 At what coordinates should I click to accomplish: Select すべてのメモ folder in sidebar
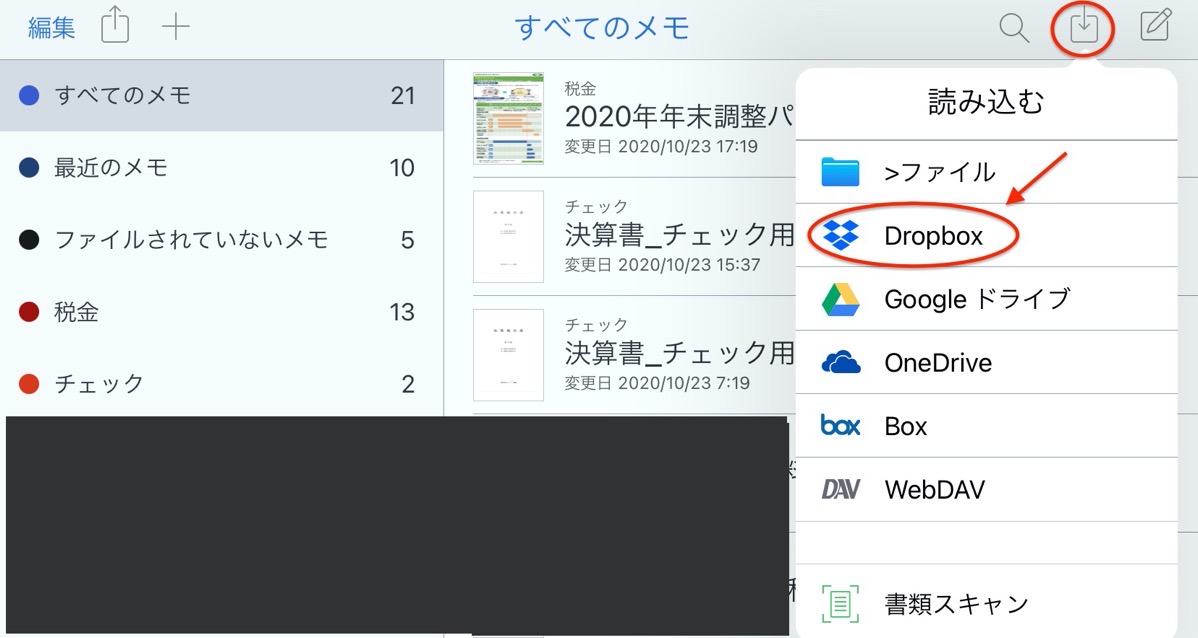(222, 96)
